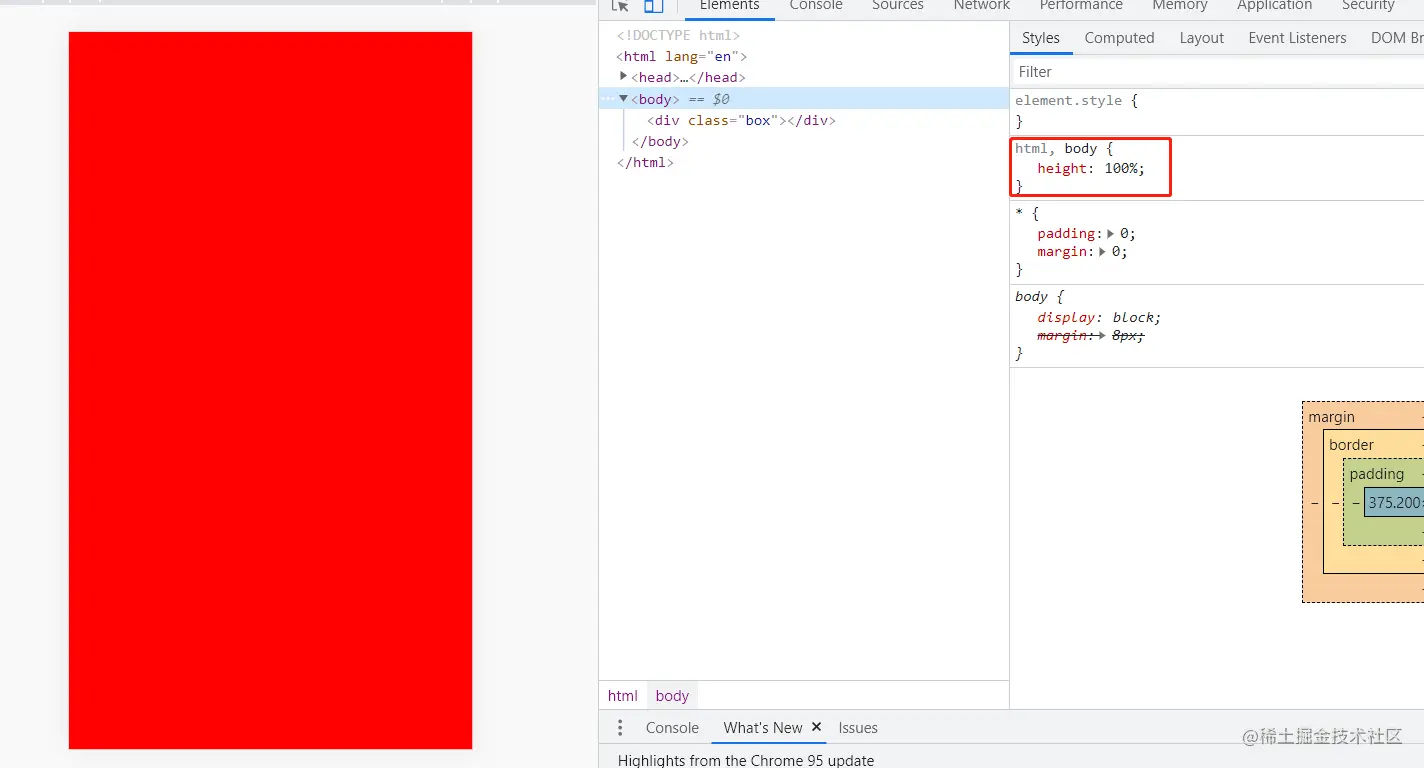Select the body breadcrumb item
Image resolution: width=1424 pixels, height=768 pixels.
pos(672,696)
